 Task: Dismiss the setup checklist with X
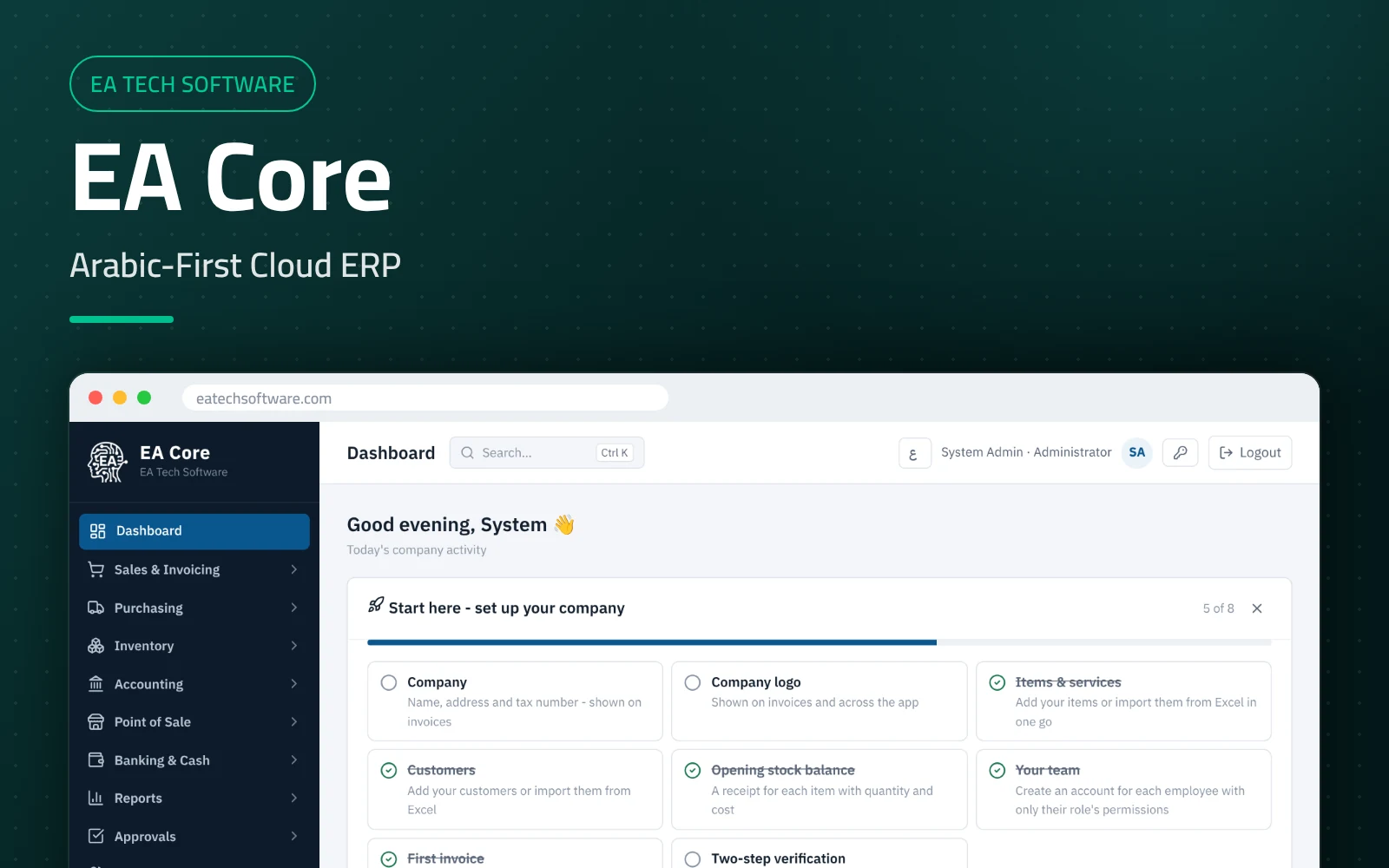tap(1257, 608)
